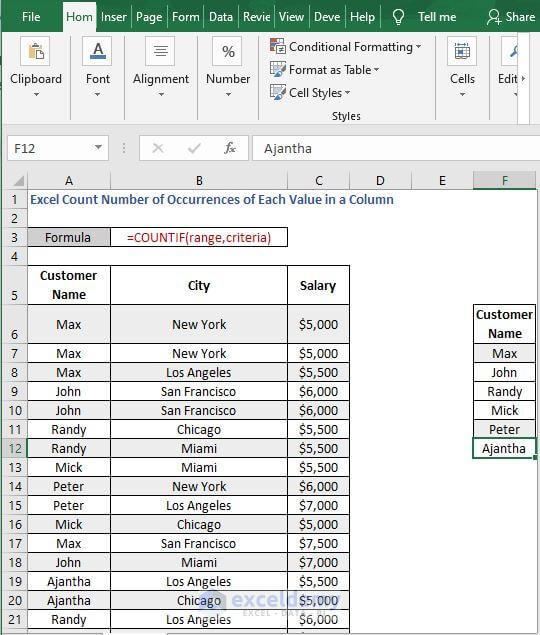
Task: Click the Cancel X icon in formula bar
Action: pyautogui.click(x=158, y=148)
